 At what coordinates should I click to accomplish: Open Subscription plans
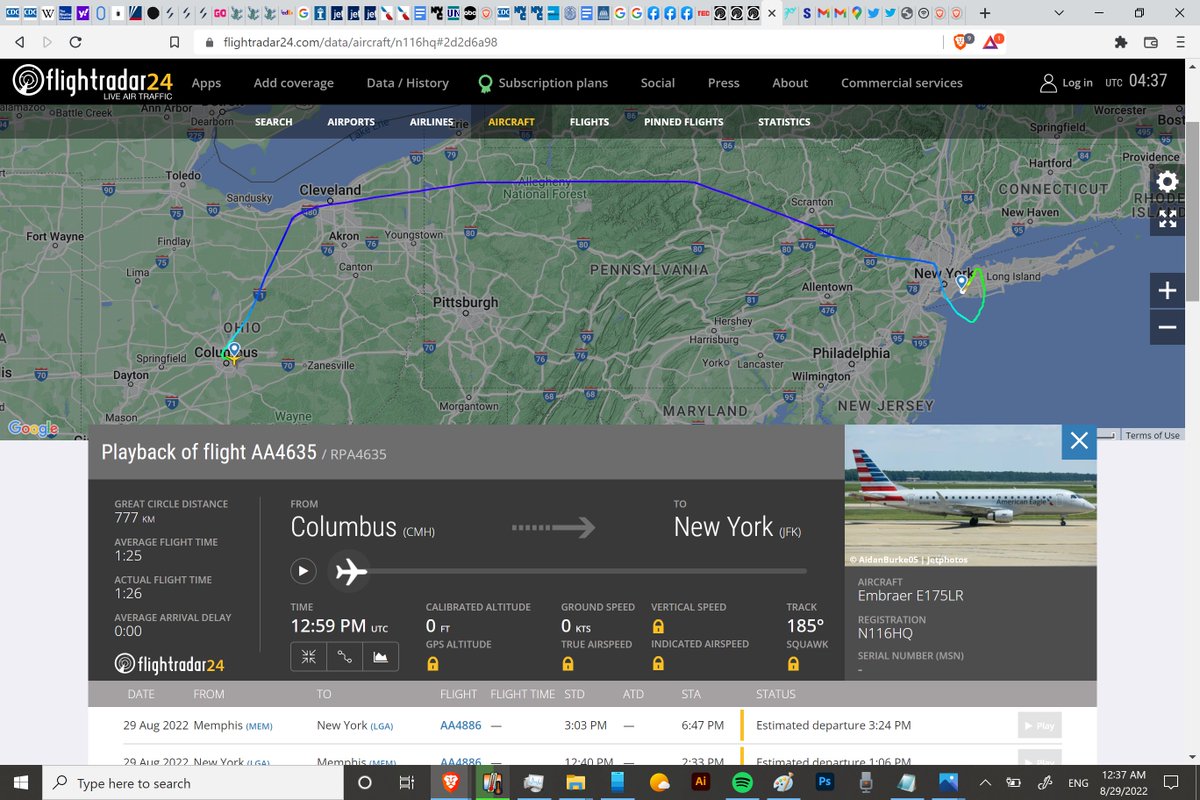(543, 83)
